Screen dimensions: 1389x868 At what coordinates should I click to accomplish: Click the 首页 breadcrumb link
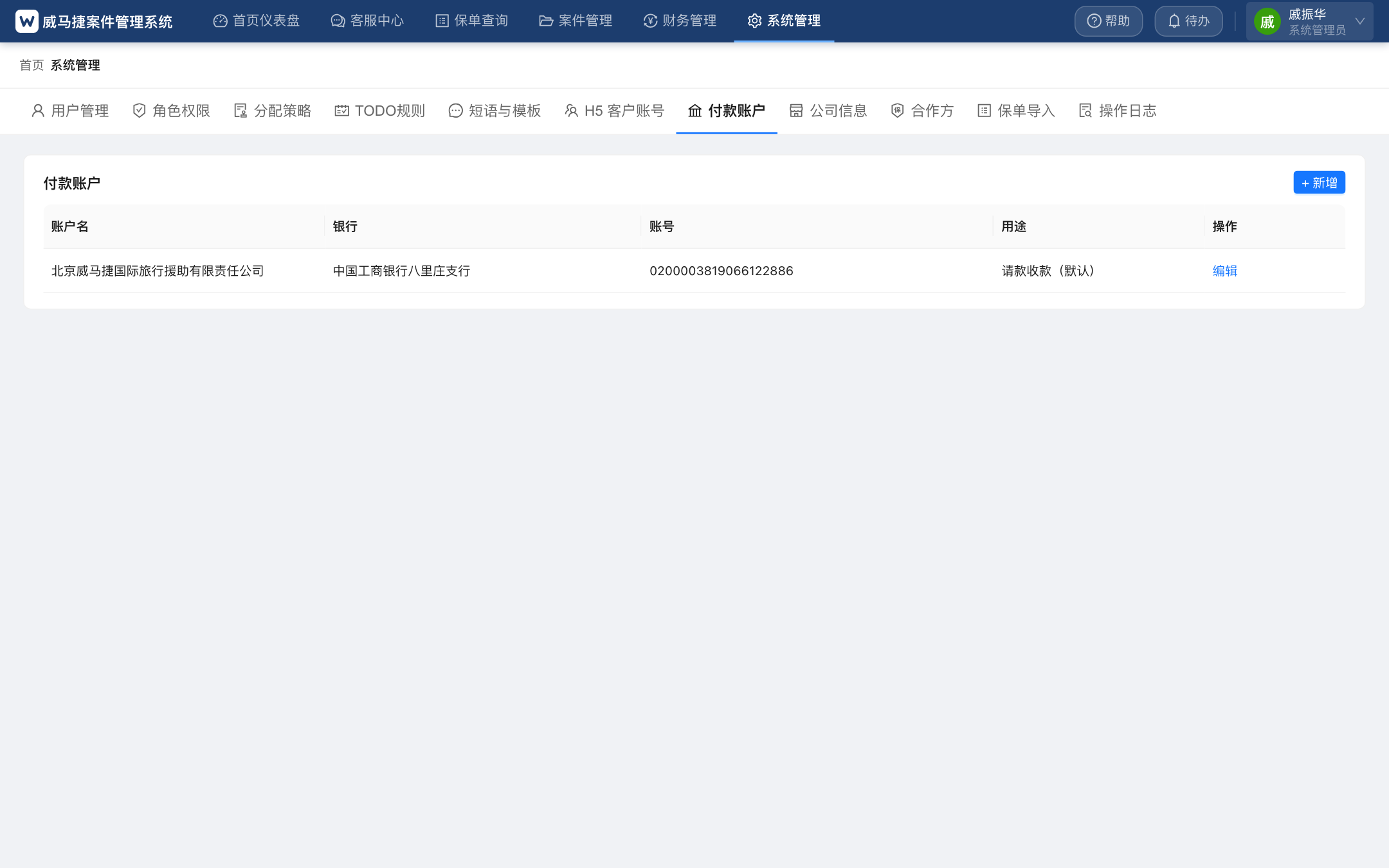point(32,65)
